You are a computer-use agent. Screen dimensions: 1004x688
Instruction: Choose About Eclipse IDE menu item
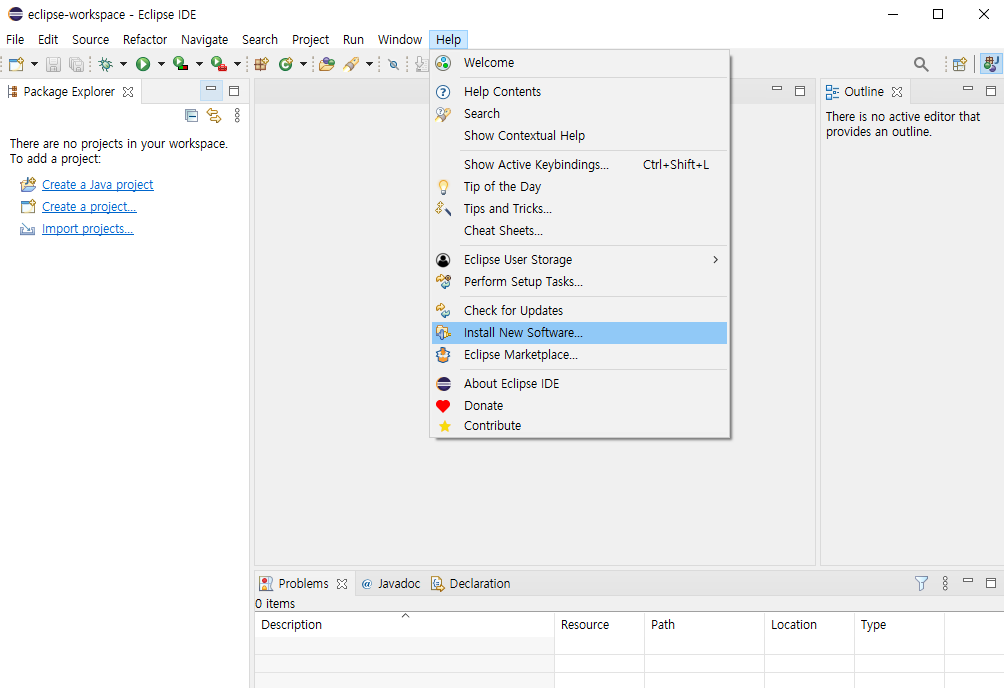[579, 384]
